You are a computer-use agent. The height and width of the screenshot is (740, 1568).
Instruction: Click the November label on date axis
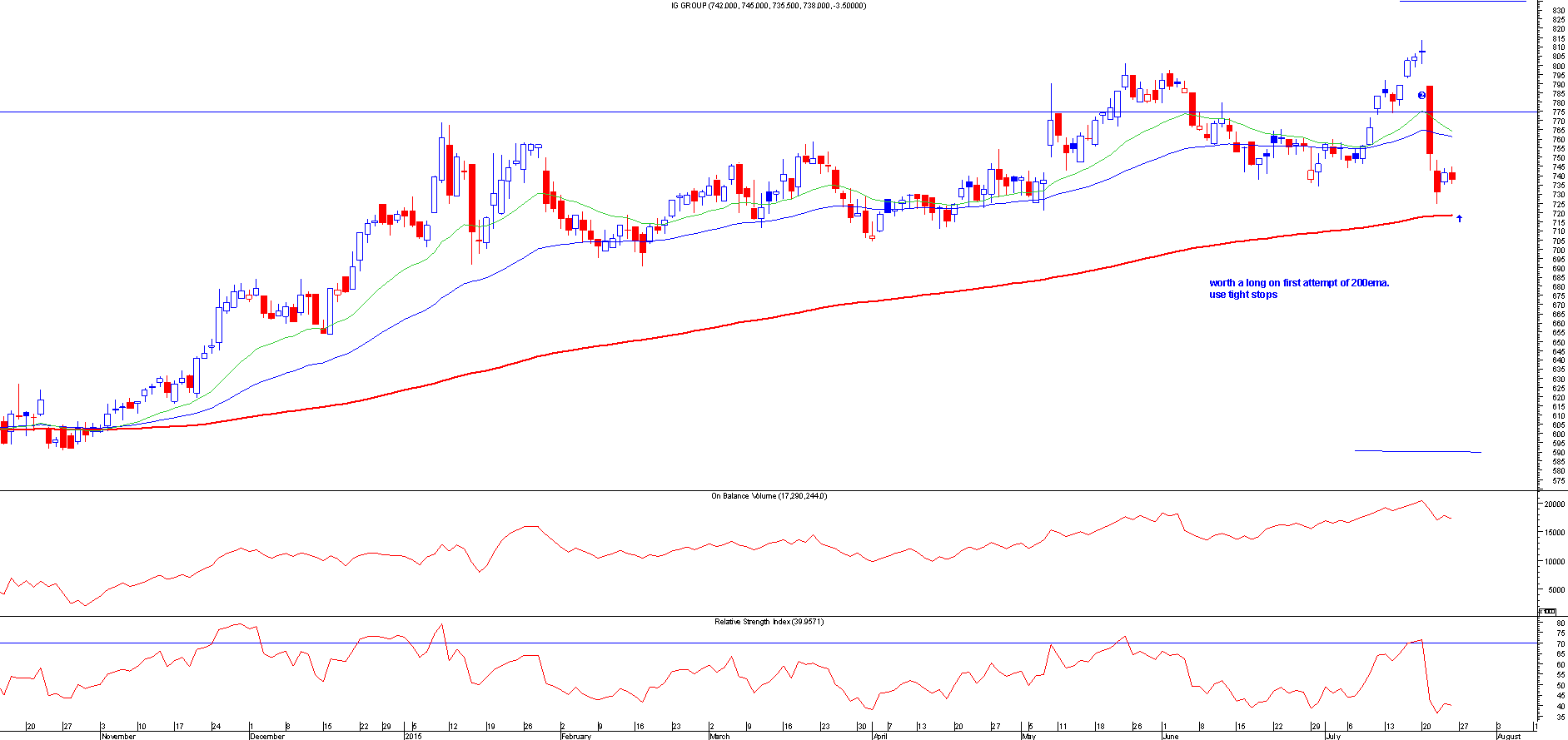(118, 736)
